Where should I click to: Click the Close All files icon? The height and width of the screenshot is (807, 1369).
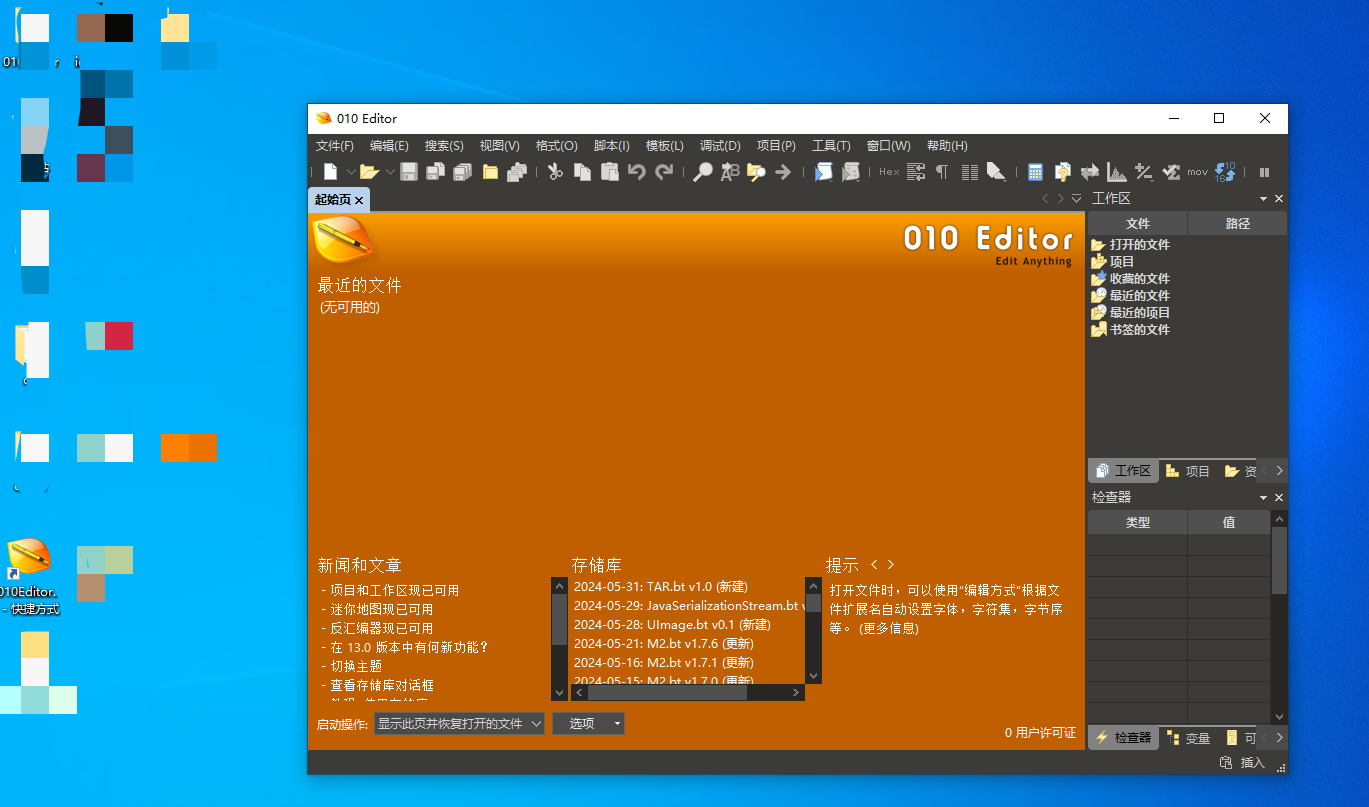[516, 172]
